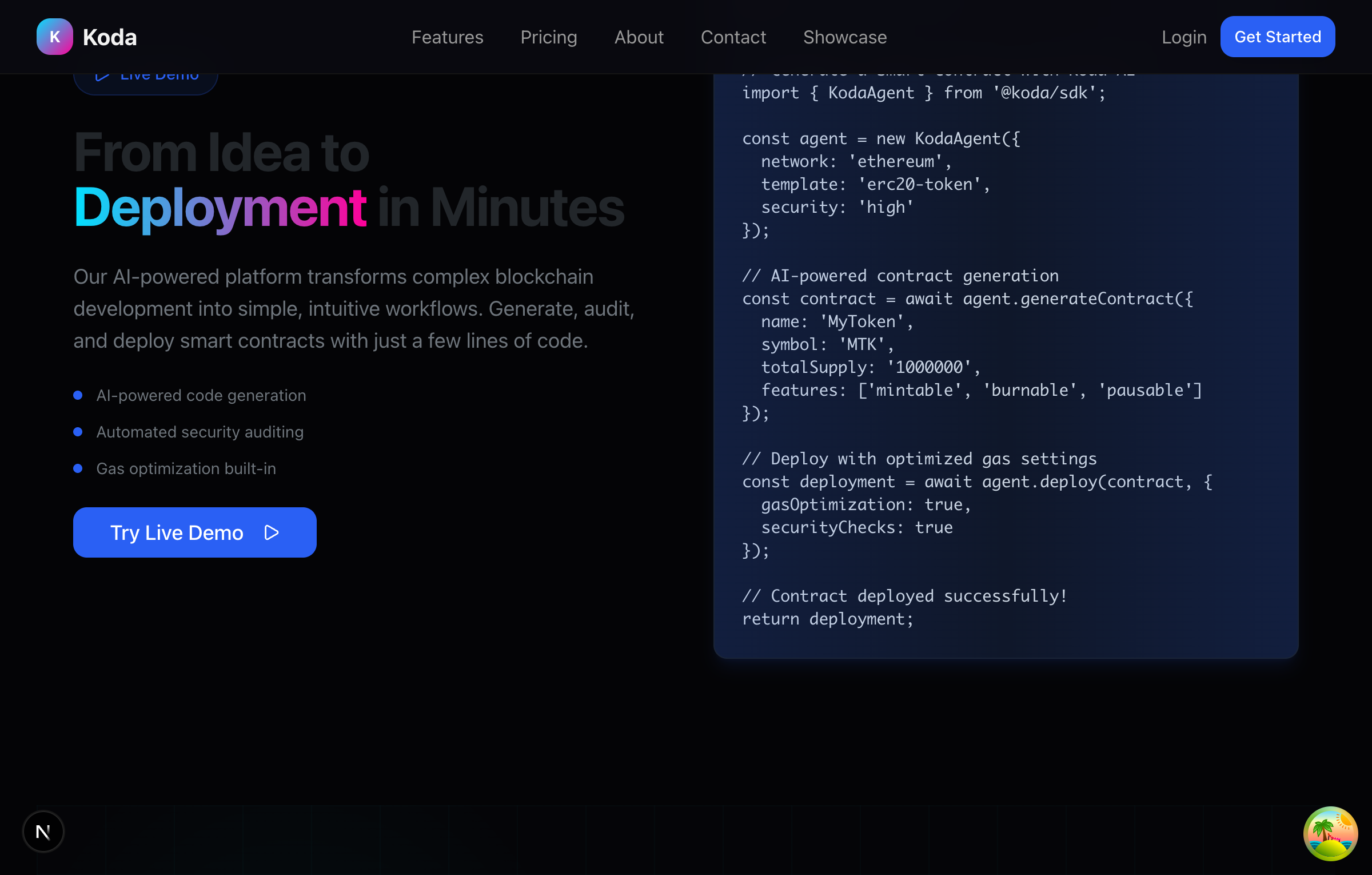This screenshot has width=1372, height=875.
Task: Click the tropical island icon at bottom right
Action: tap(1330, 834)
